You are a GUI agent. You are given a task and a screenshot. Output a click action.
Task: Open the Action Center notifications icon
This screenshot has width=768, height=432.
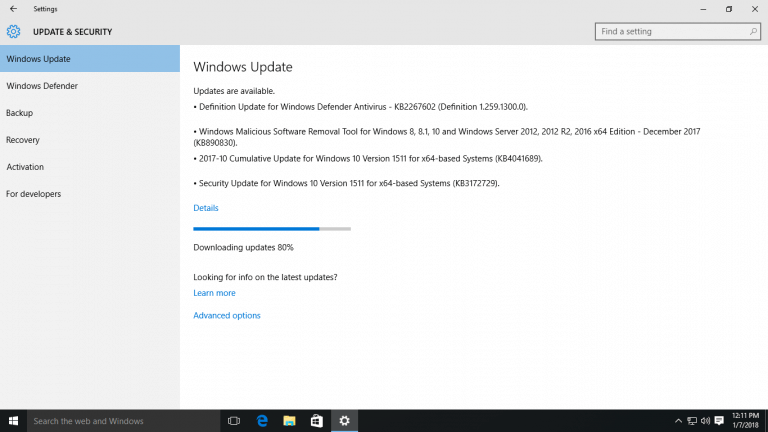[719, 421]
